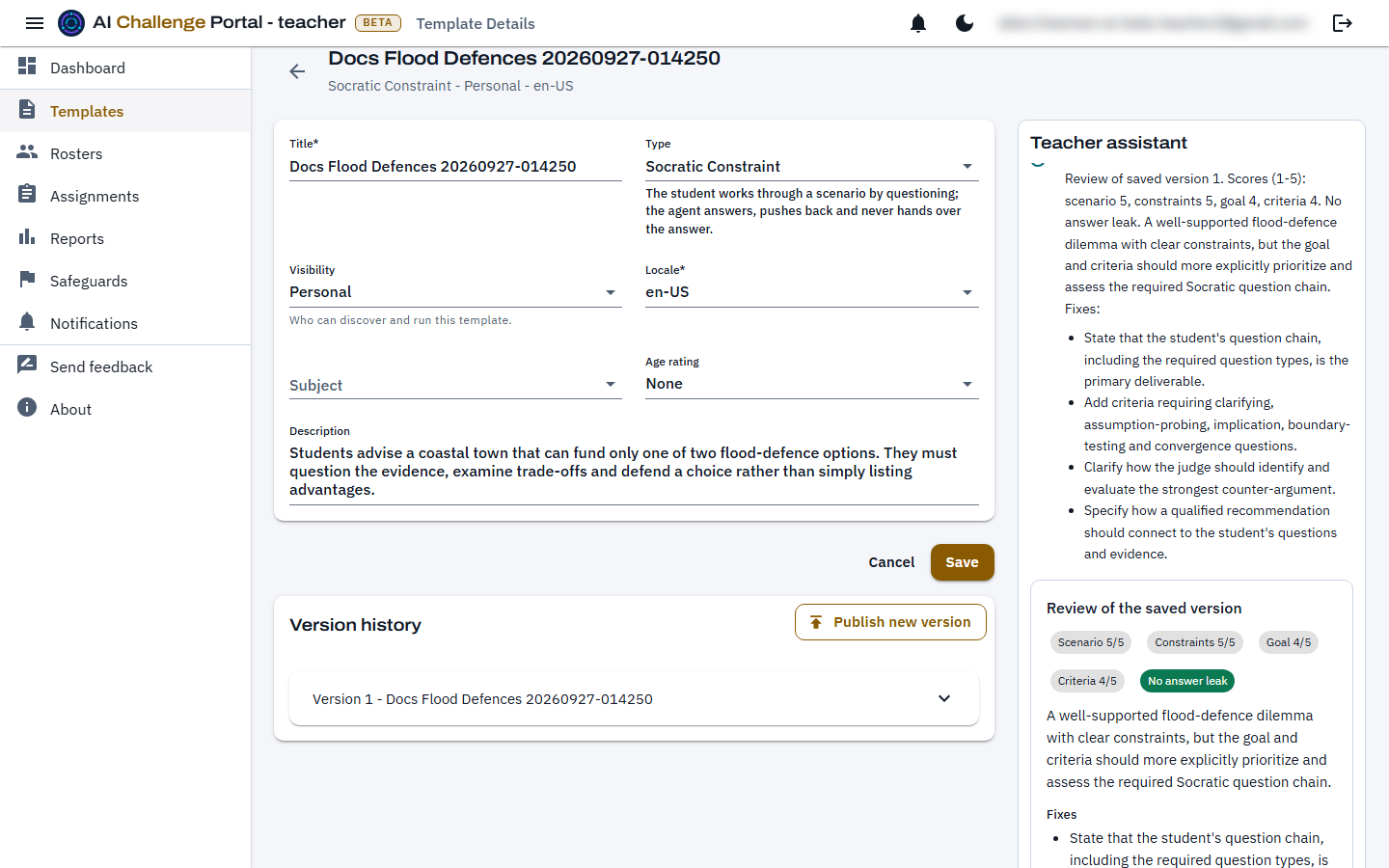Image resolution: width=1389 pixels, height=868 pixels.
Task: Open the Locale dropdown
Action: 812,292
